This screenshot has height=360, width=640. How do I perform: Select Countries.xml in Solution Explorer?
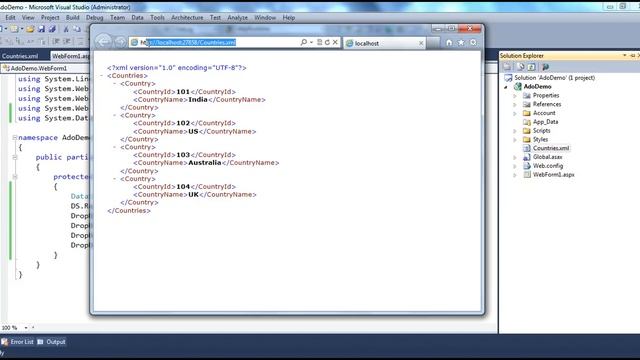(x=546, y=148)
